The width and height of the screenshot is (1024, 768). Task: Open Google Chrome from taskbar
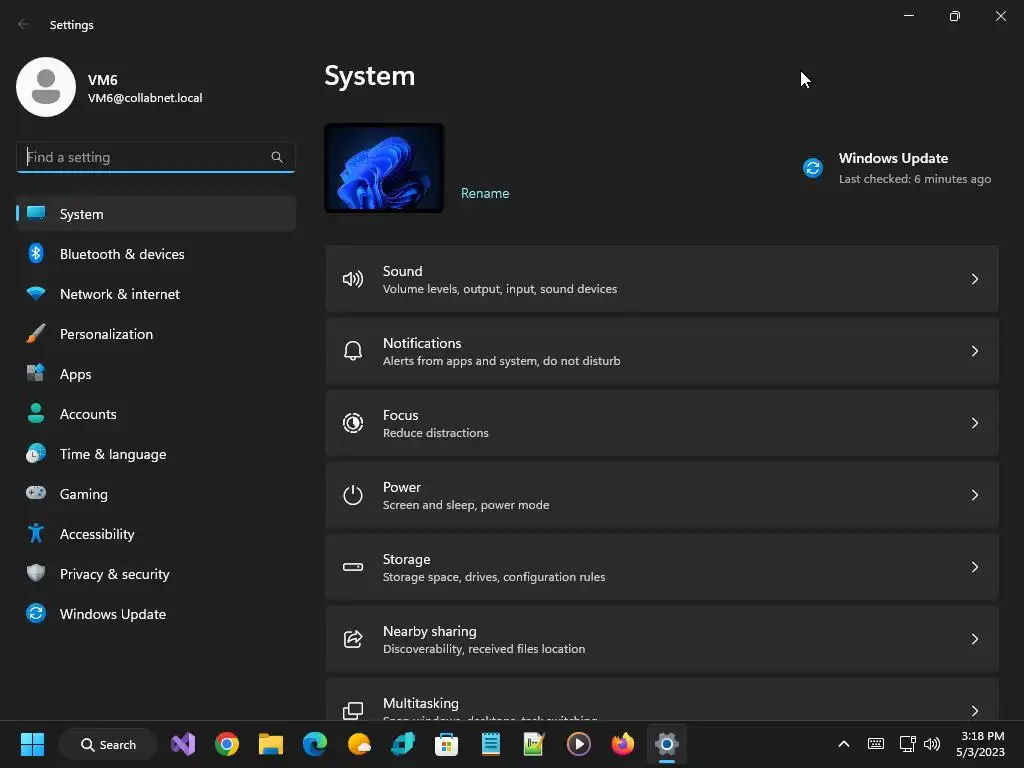[227, 744]
